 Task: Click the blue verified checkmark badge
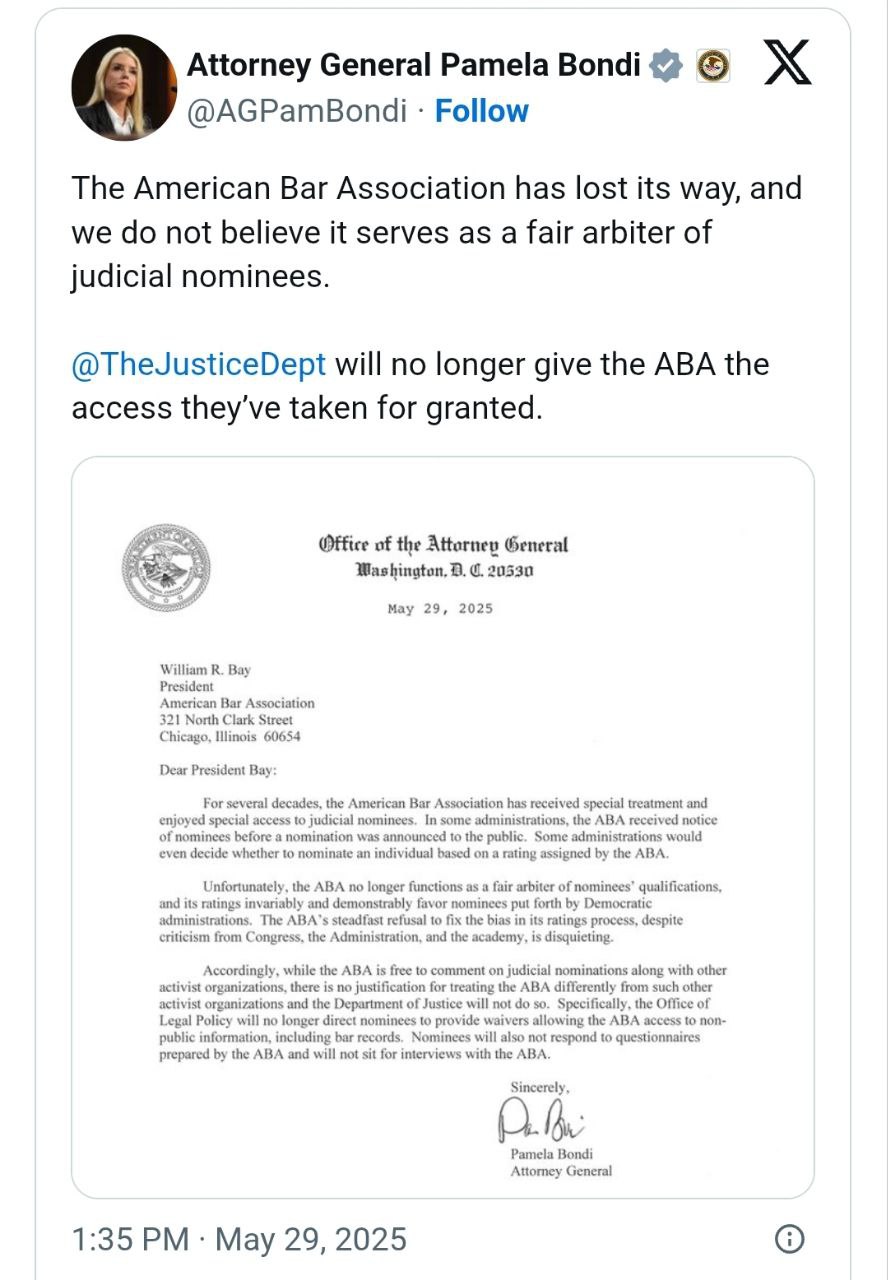pos(665,66)
